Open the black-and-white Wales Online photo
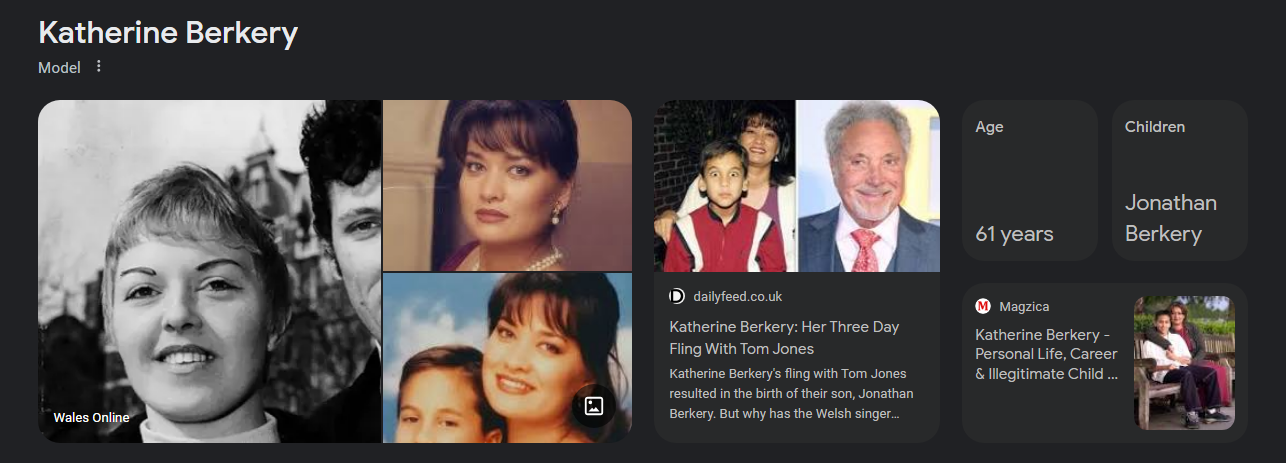 tap(209, 271)
